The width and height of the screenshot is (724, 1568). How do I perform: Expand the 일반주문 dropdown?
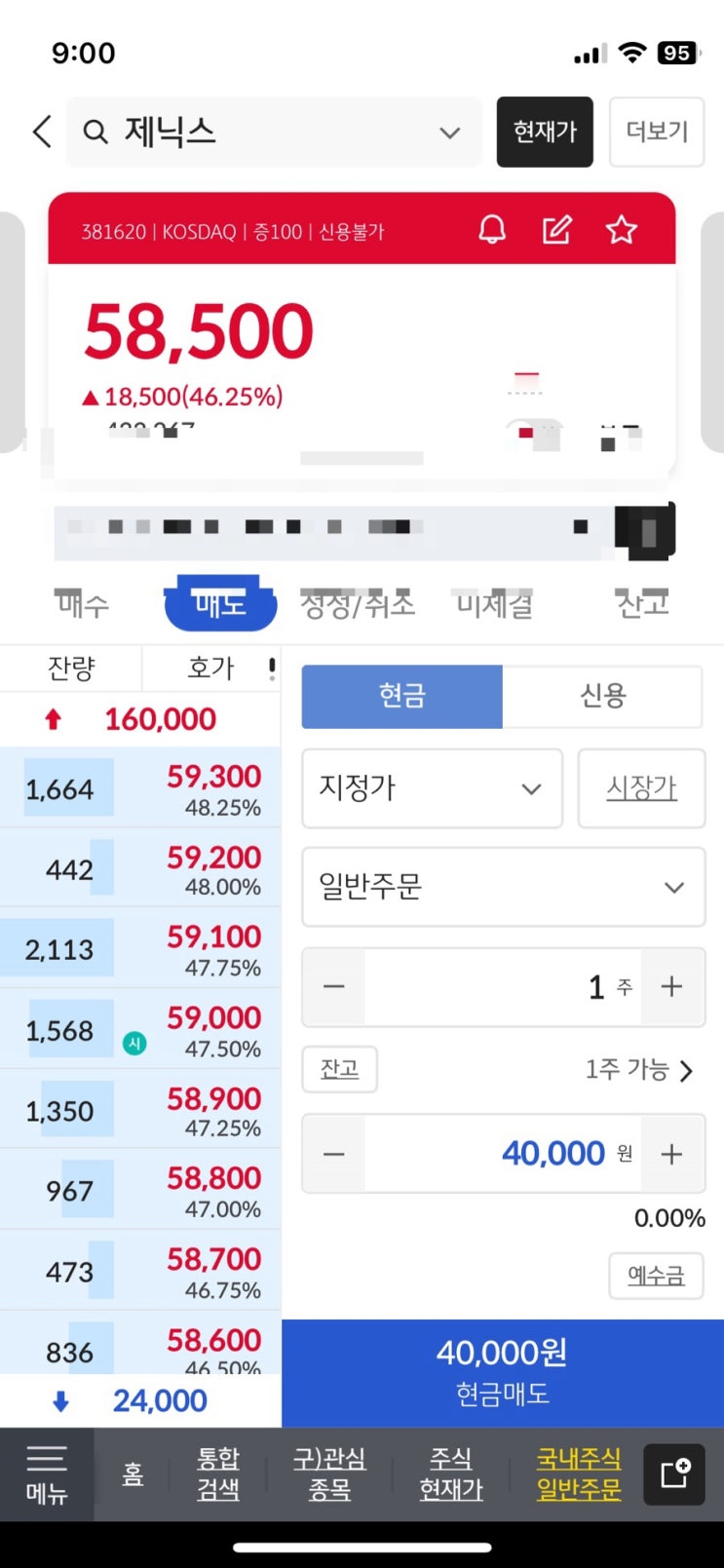pyautogui.click(x=503, y=887)
